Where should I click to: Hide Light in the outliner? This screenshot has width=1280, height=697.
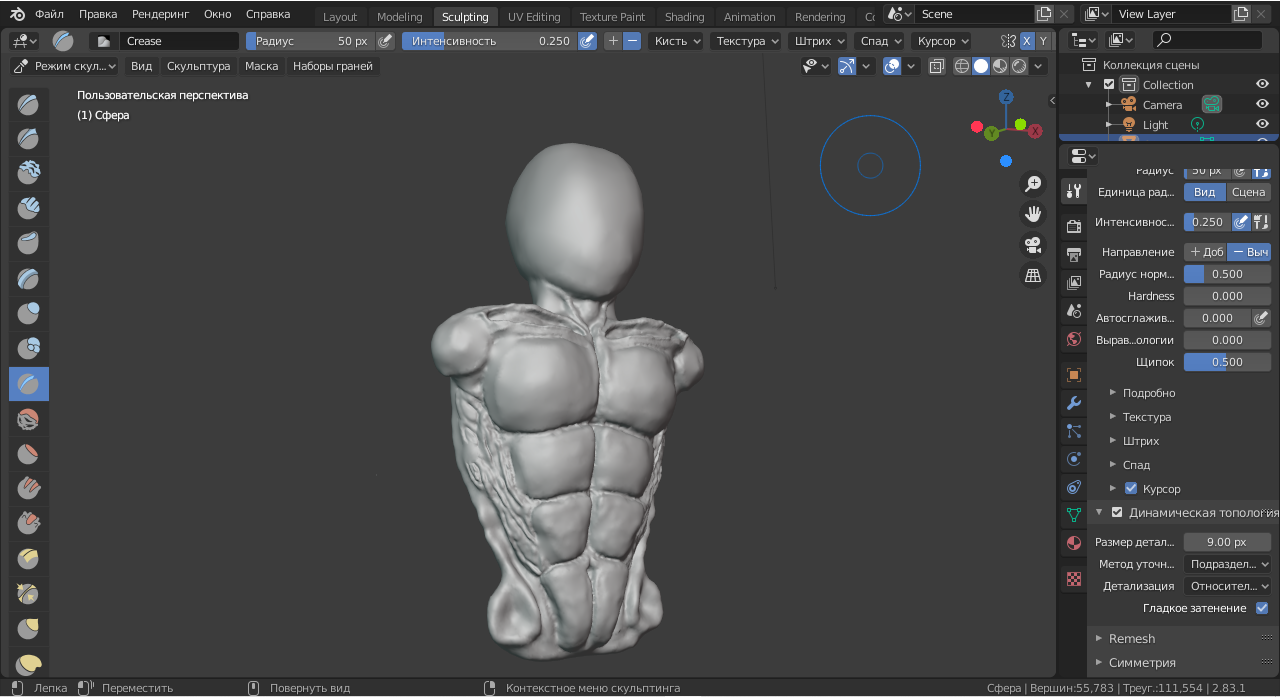(1262, 124)
